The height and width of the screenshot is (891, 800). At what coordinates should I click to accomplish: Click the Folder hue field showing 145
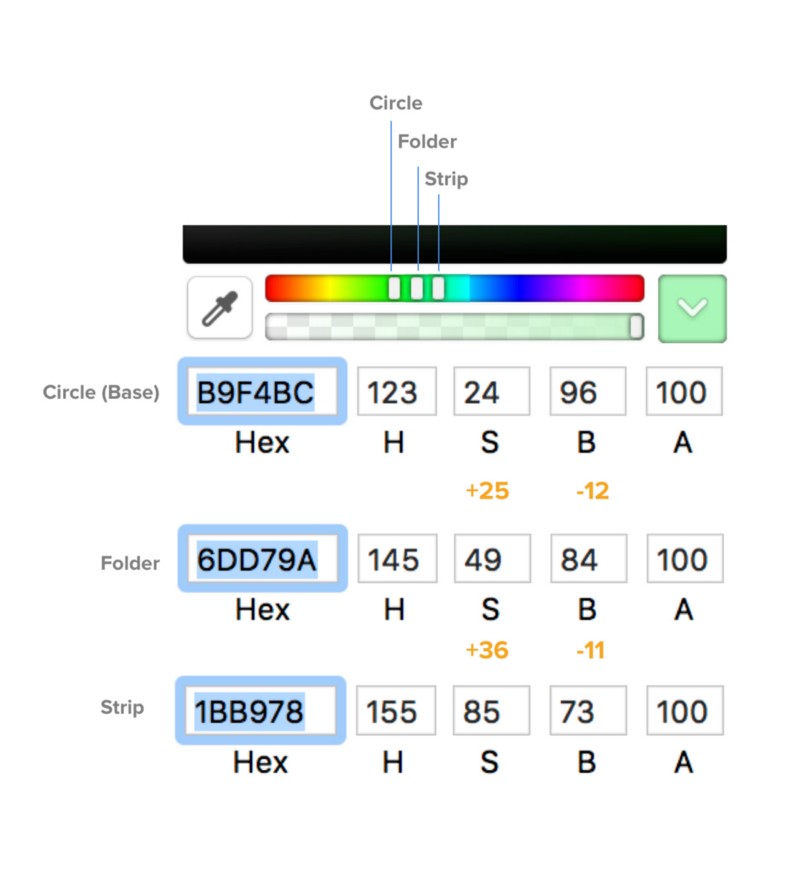pyautogui.click(x=396, y=559)
